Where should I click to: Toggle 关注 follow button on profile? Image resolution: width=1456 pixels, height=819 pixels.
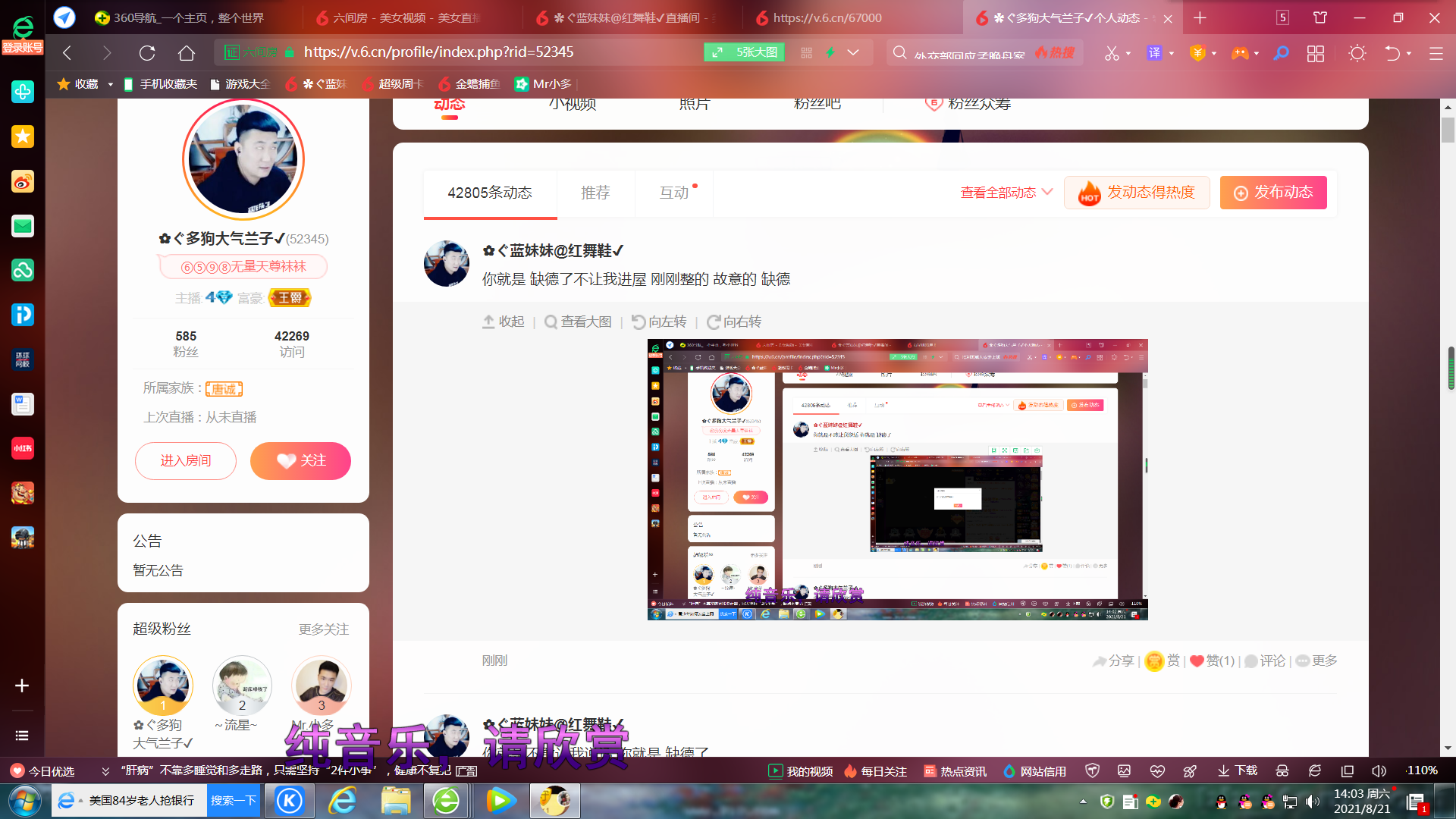300,460
